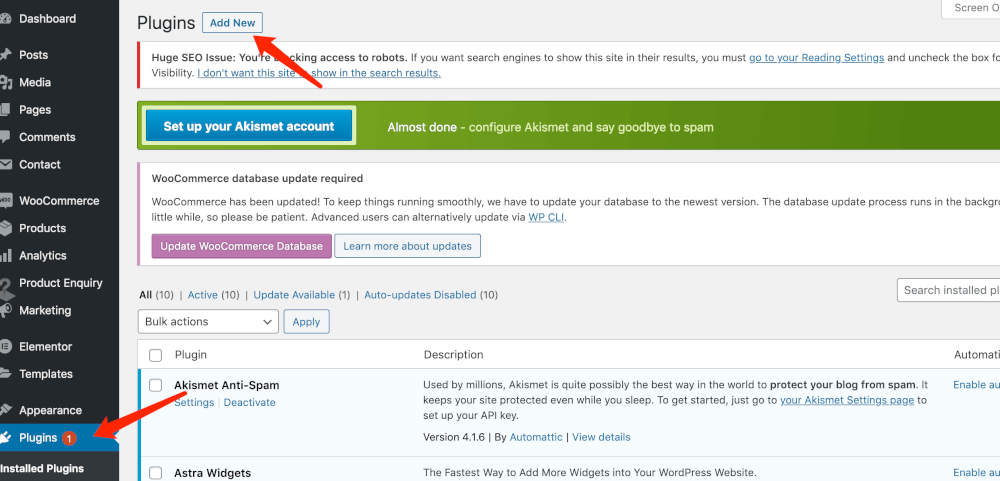1000x481 pixels.
Task: Open Akismet Settings link
Action: coord(194,403)
